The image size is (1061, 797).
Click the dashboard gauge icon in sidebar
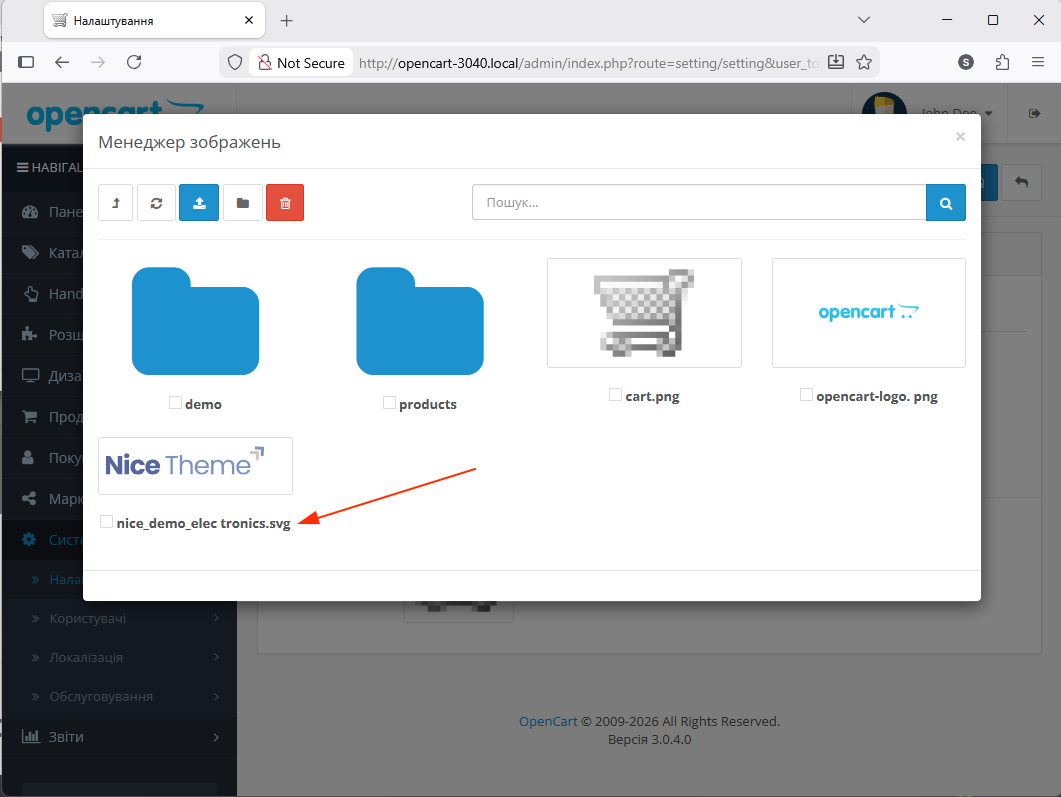tap(30, 212)
